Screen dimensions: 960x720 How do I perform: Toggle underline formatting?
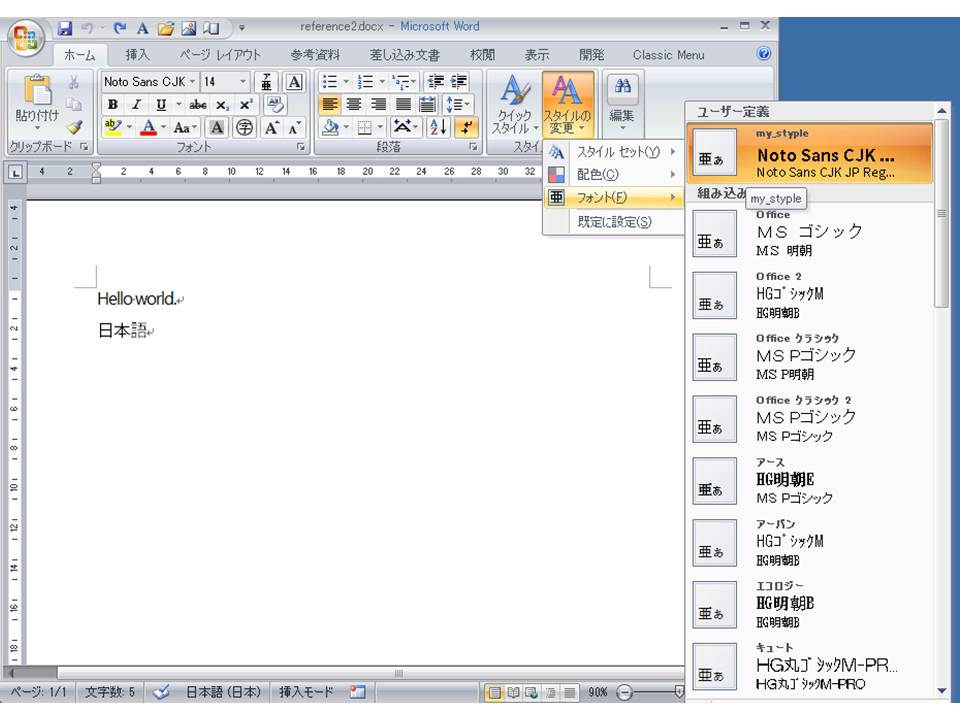coord(160,105)
